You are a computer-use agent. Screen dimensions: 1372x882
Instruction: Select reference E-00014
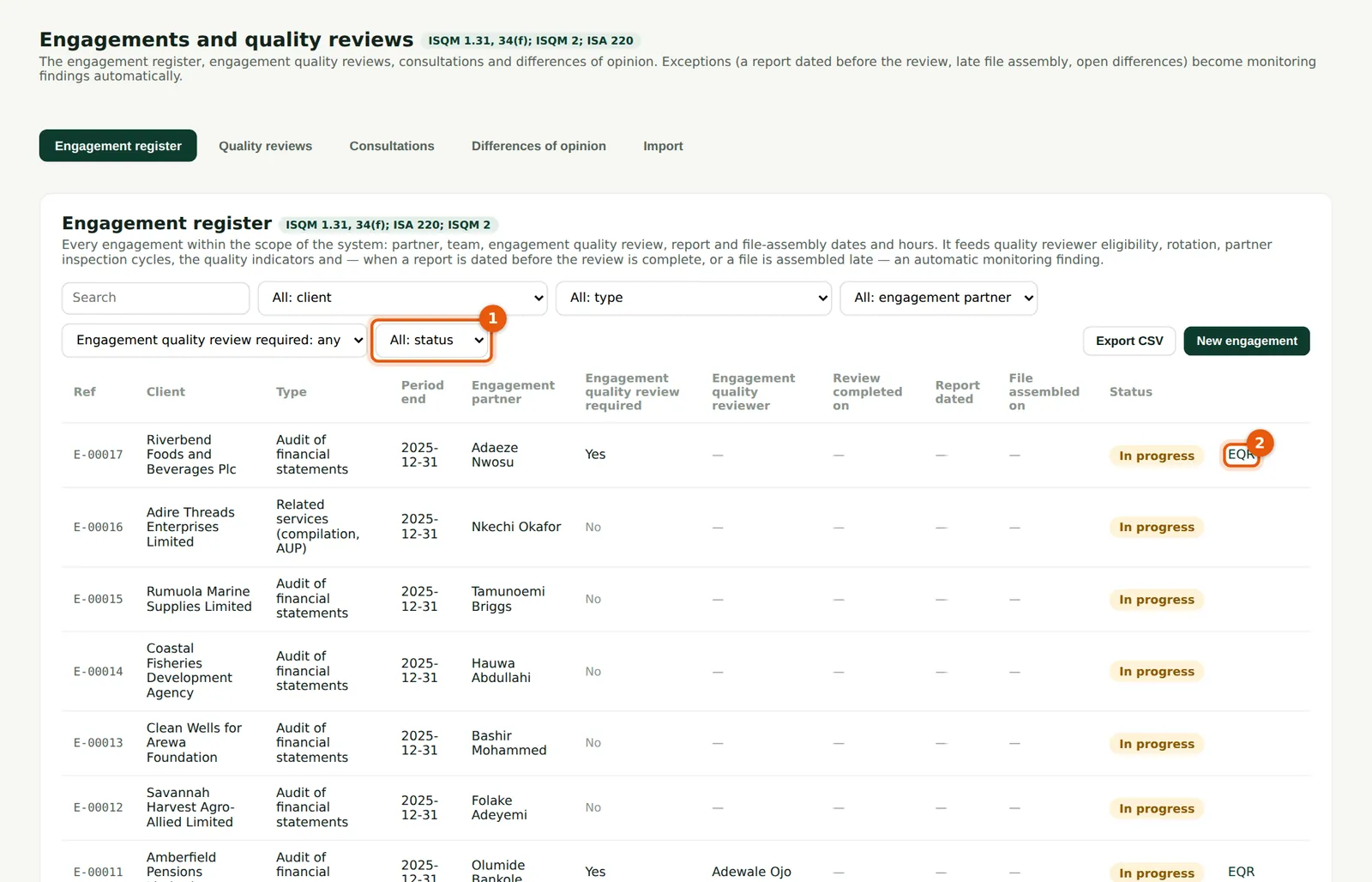click(x=99, y=672)
